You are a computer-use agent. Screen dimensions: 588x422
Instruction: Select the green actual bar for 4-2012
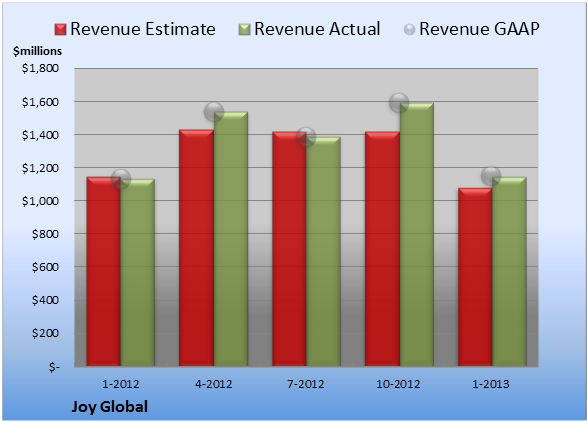[231, 239]
